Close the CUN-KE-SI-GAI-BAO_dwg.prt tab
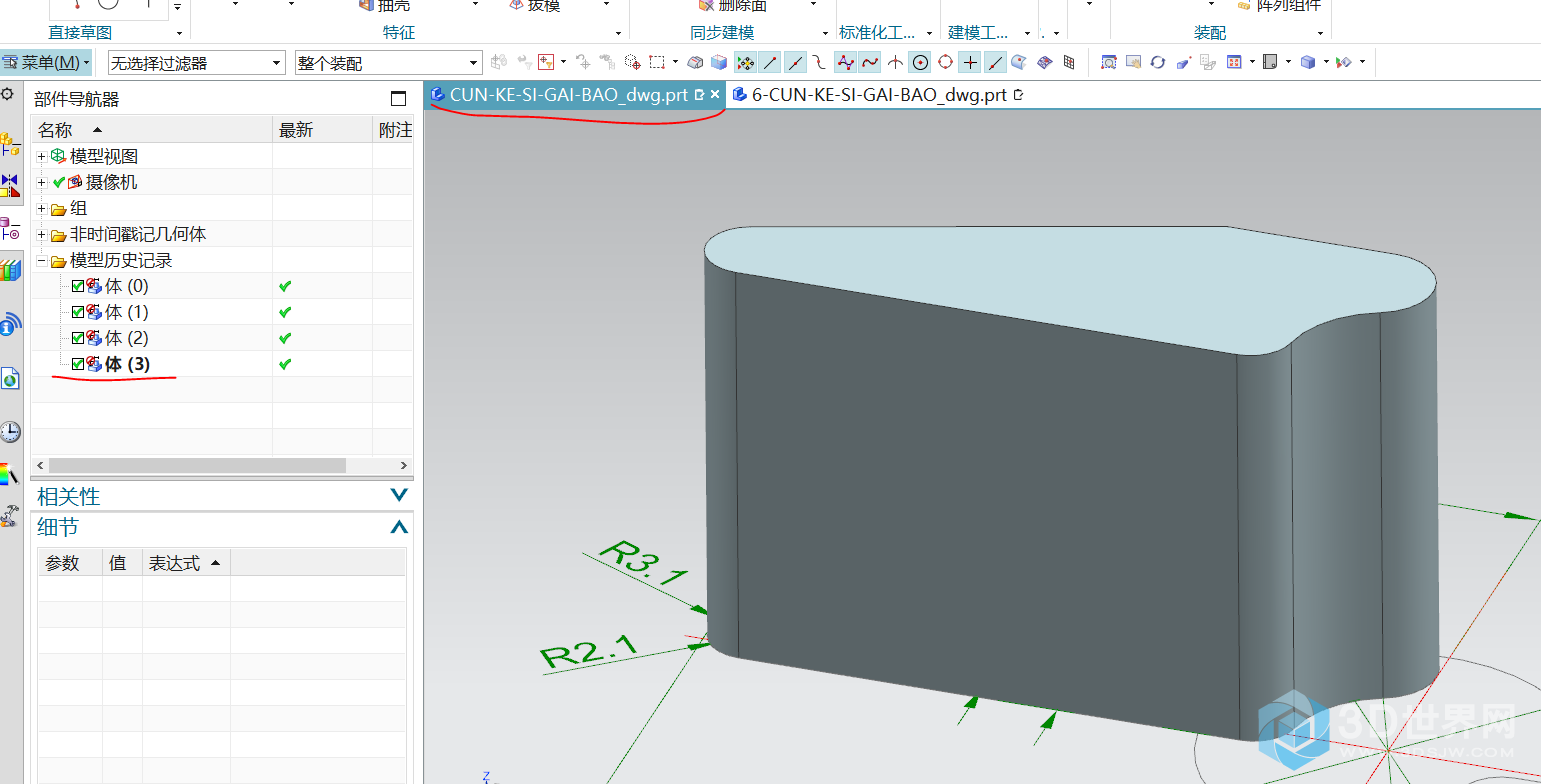 (x=715, y=95)
